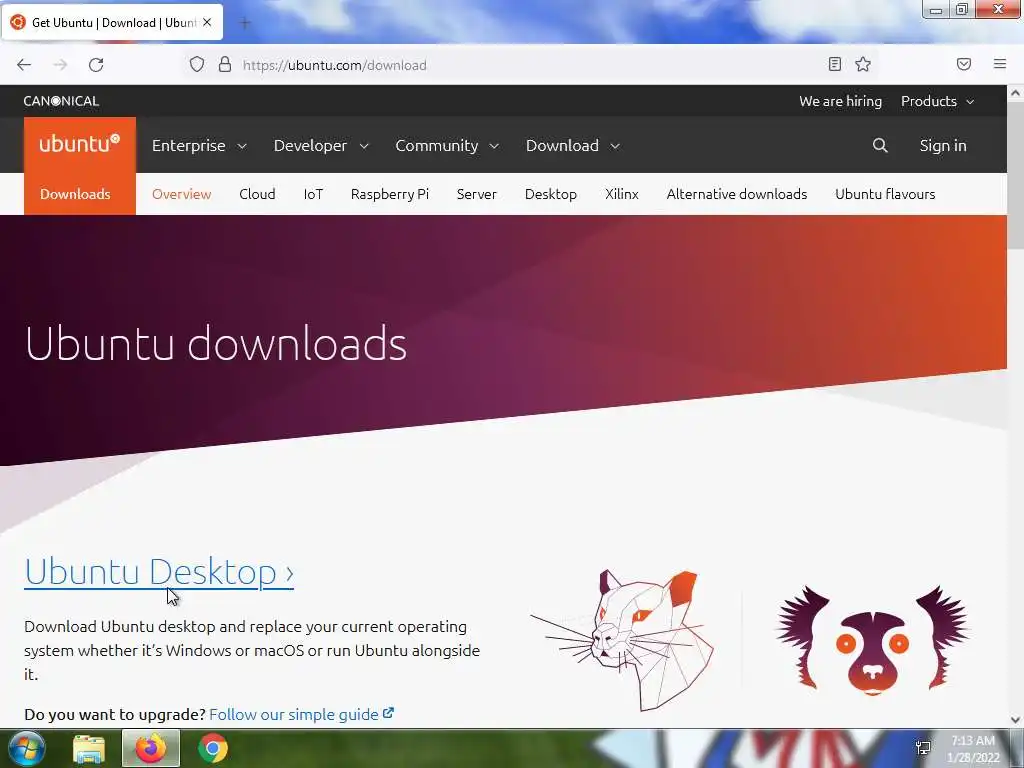Open the Server tab
This screenshot has width=1024, height=768.
point(477,194)
